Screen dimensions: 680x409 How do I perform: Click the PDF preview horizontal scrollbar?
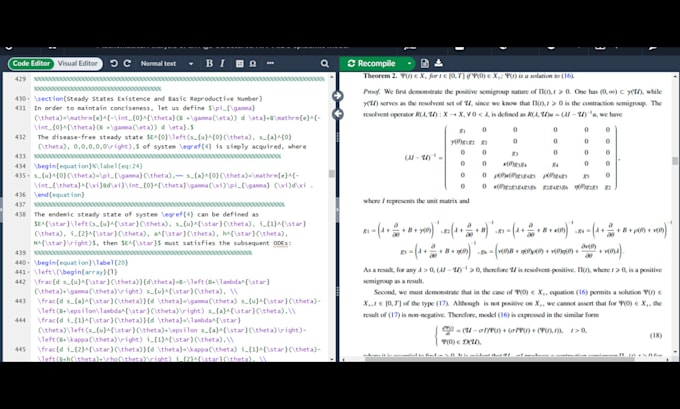point(499,359)
